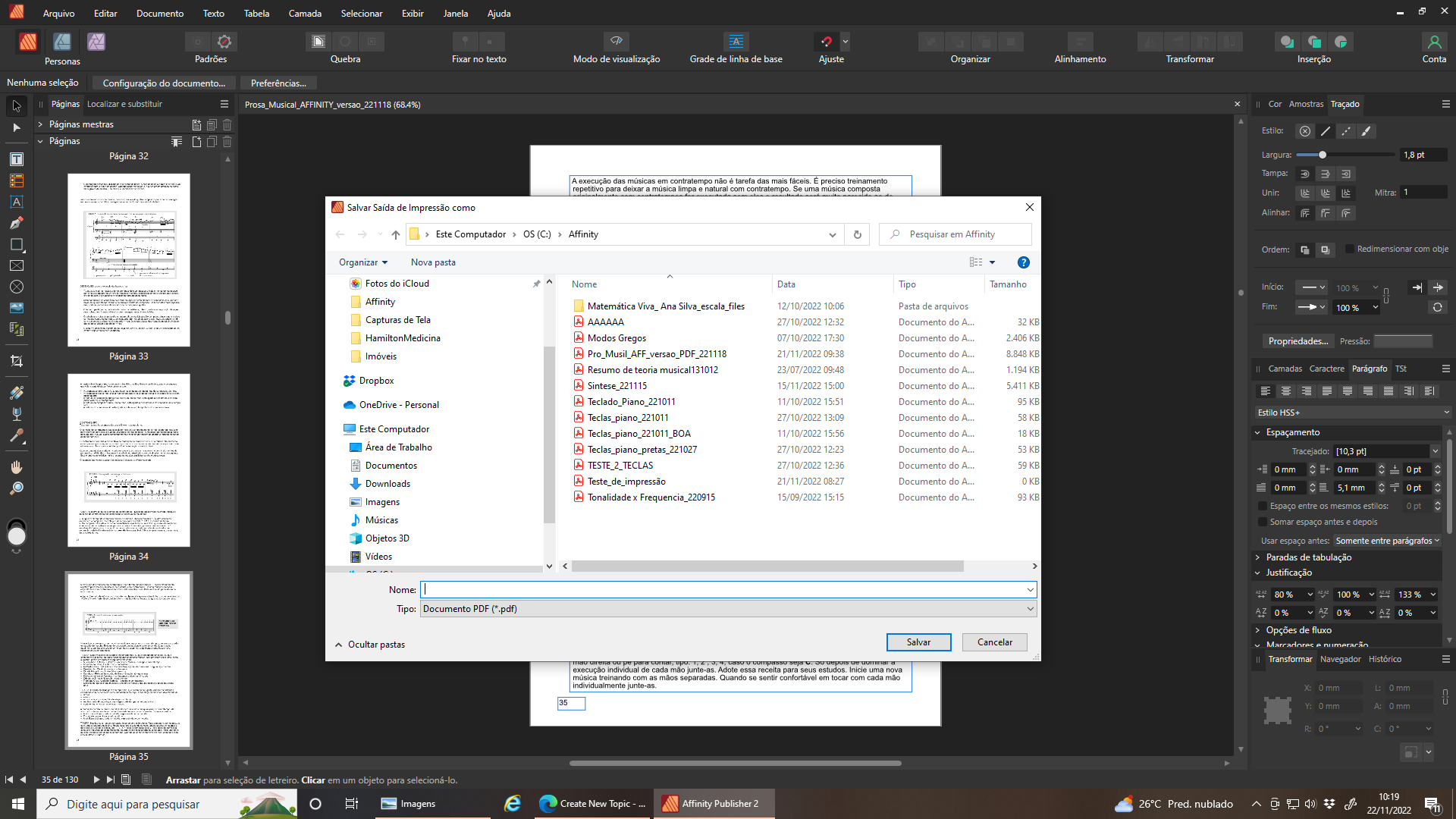Click the Snapping magnet icon
This screenshot has height=819, width=1456.
tap(827, 42)
